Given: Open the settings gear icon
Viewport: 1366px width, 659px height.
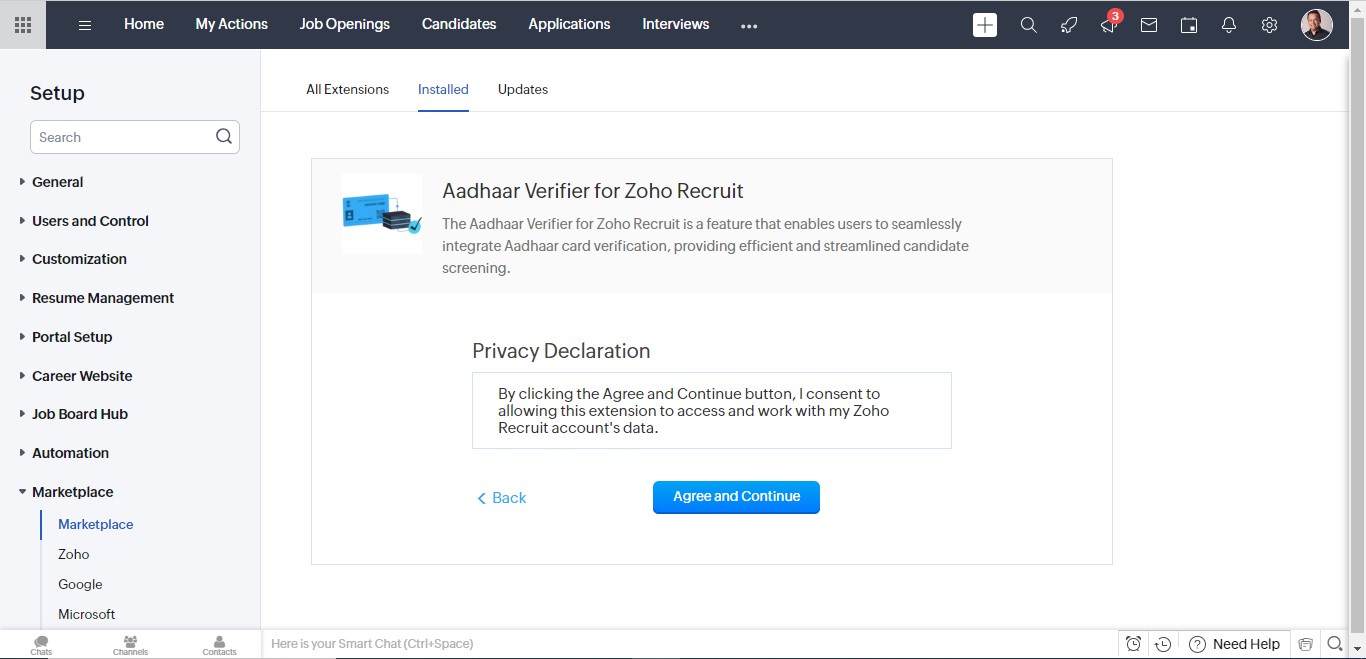Looking at the screenshot, I should [1269, 25].
